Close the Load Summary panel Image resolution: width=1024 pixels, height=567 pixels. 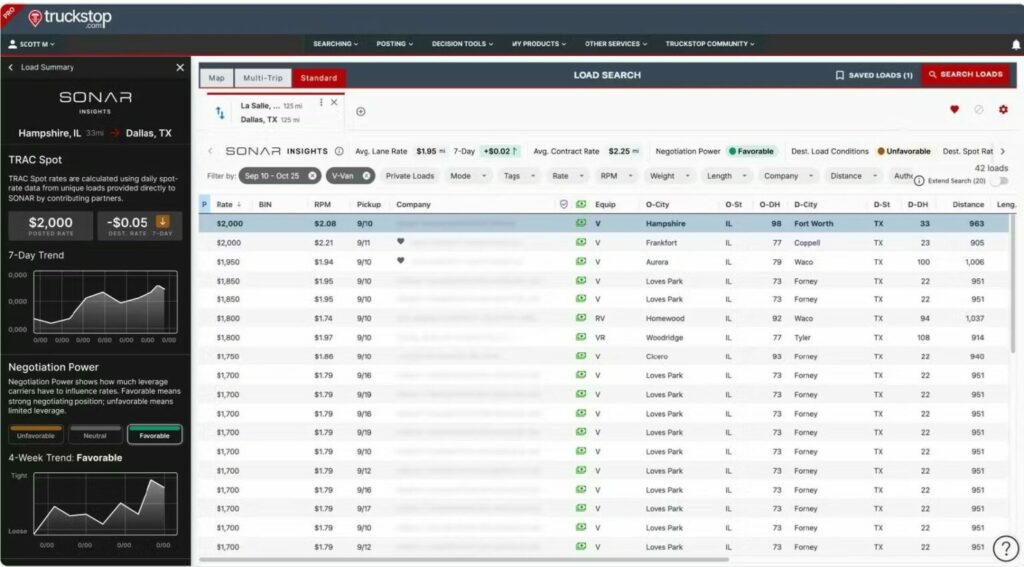pyautogui.click(x=180, y=67)
